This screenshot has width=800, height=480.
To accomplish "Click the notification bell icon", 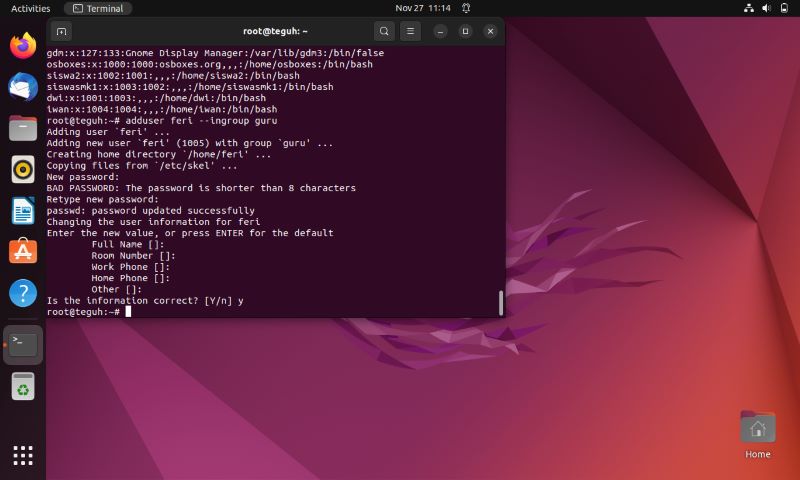I will pos(466,8).
